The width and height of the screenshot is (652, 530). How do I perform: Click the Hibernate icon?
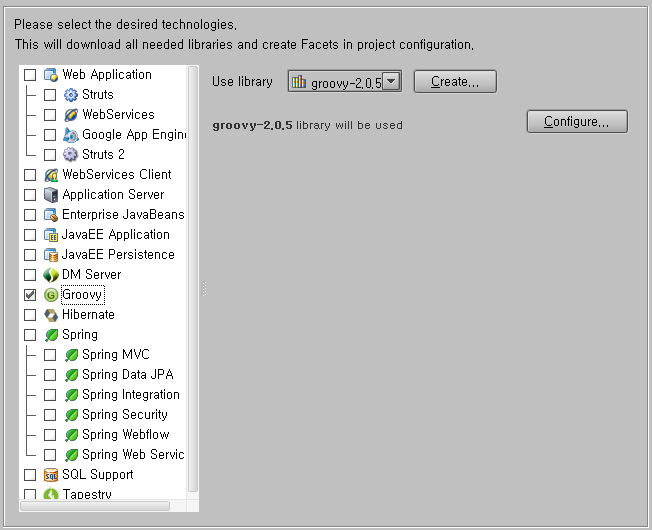pos(51,315)
